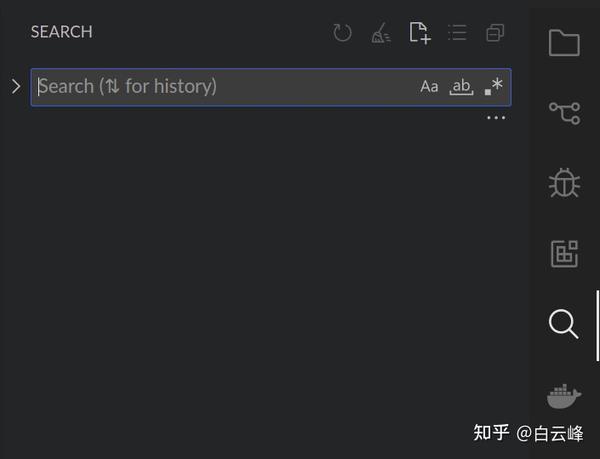Toggle Use Regular Expression option

tap(494, 86)
